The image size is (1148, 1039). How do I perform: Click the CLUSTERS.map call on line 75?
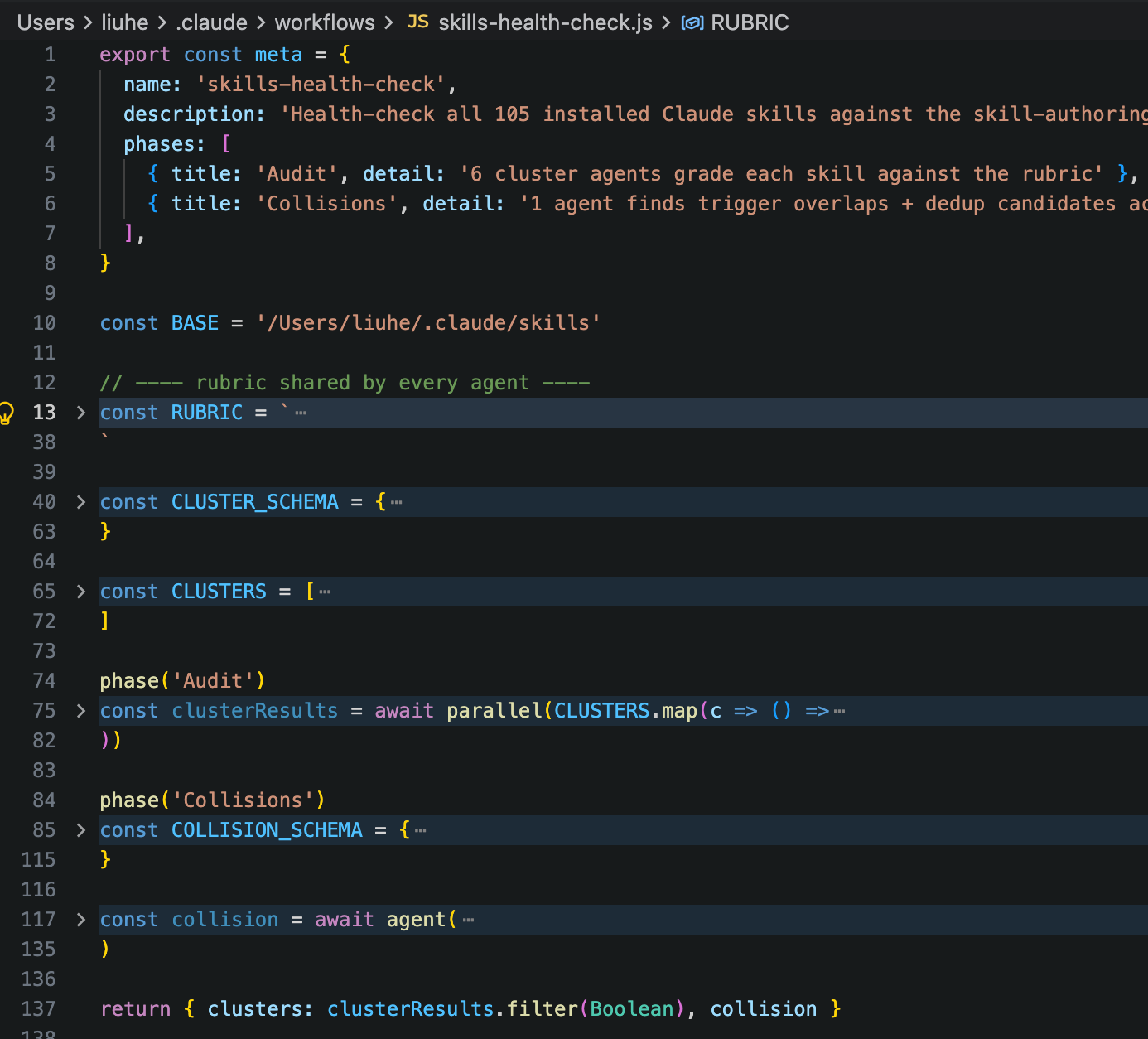(x=626, y=711)
